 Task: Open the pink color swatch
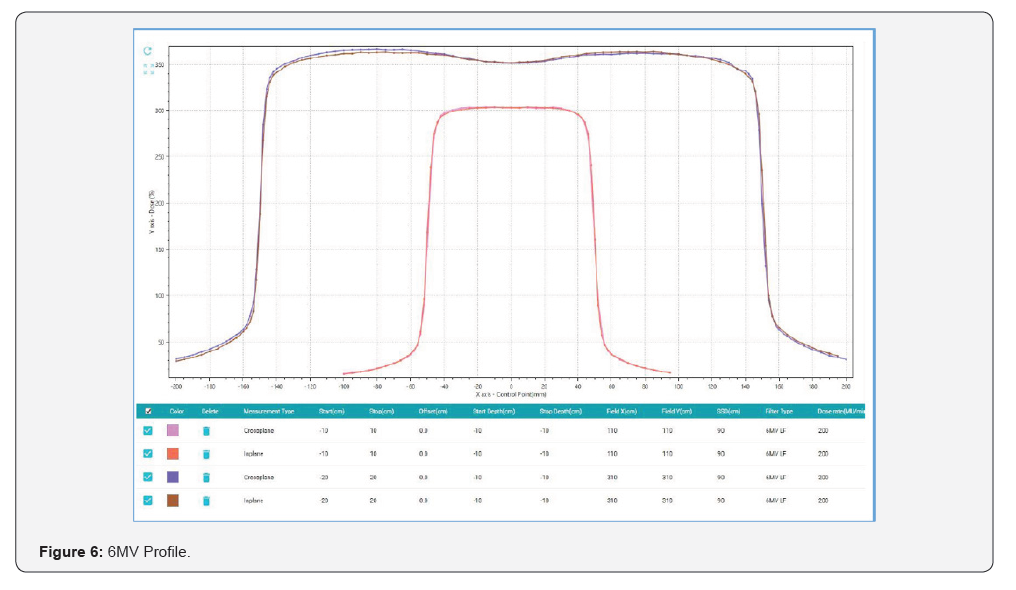pos(173,430)
